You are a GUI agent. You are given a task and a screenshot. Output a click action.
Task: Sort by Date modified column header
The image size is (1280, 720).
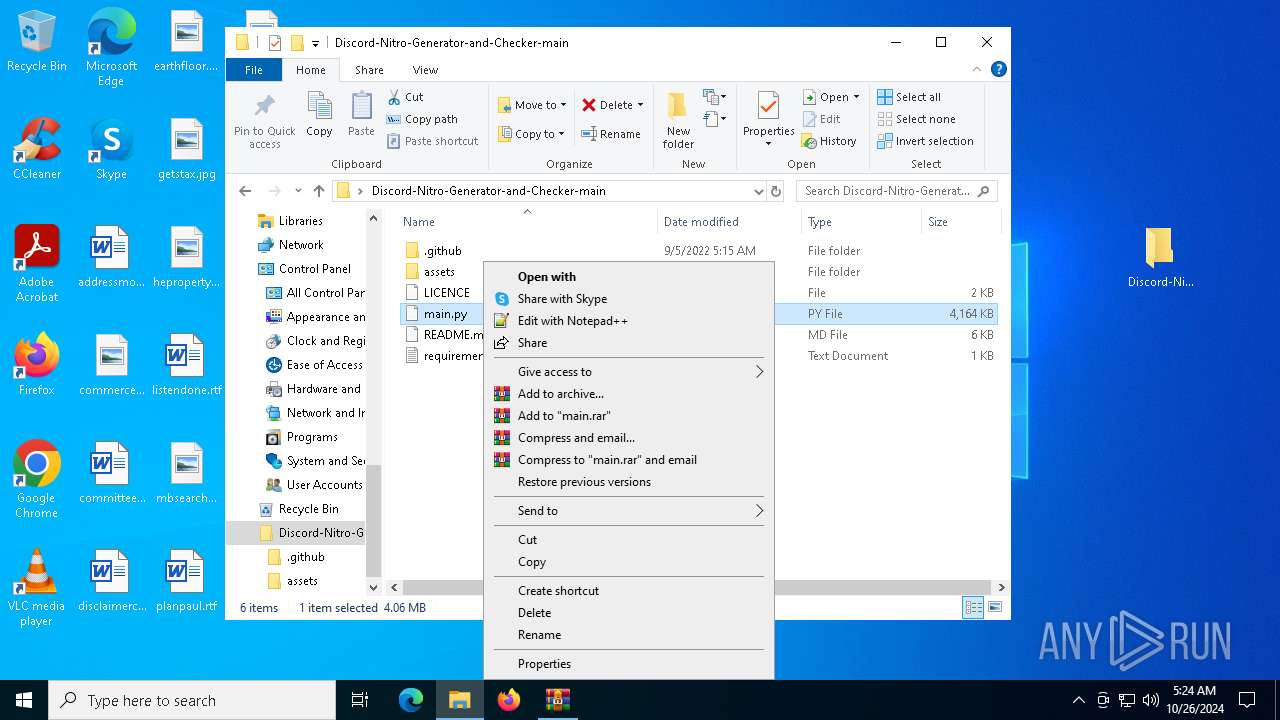tap(701, 222)
